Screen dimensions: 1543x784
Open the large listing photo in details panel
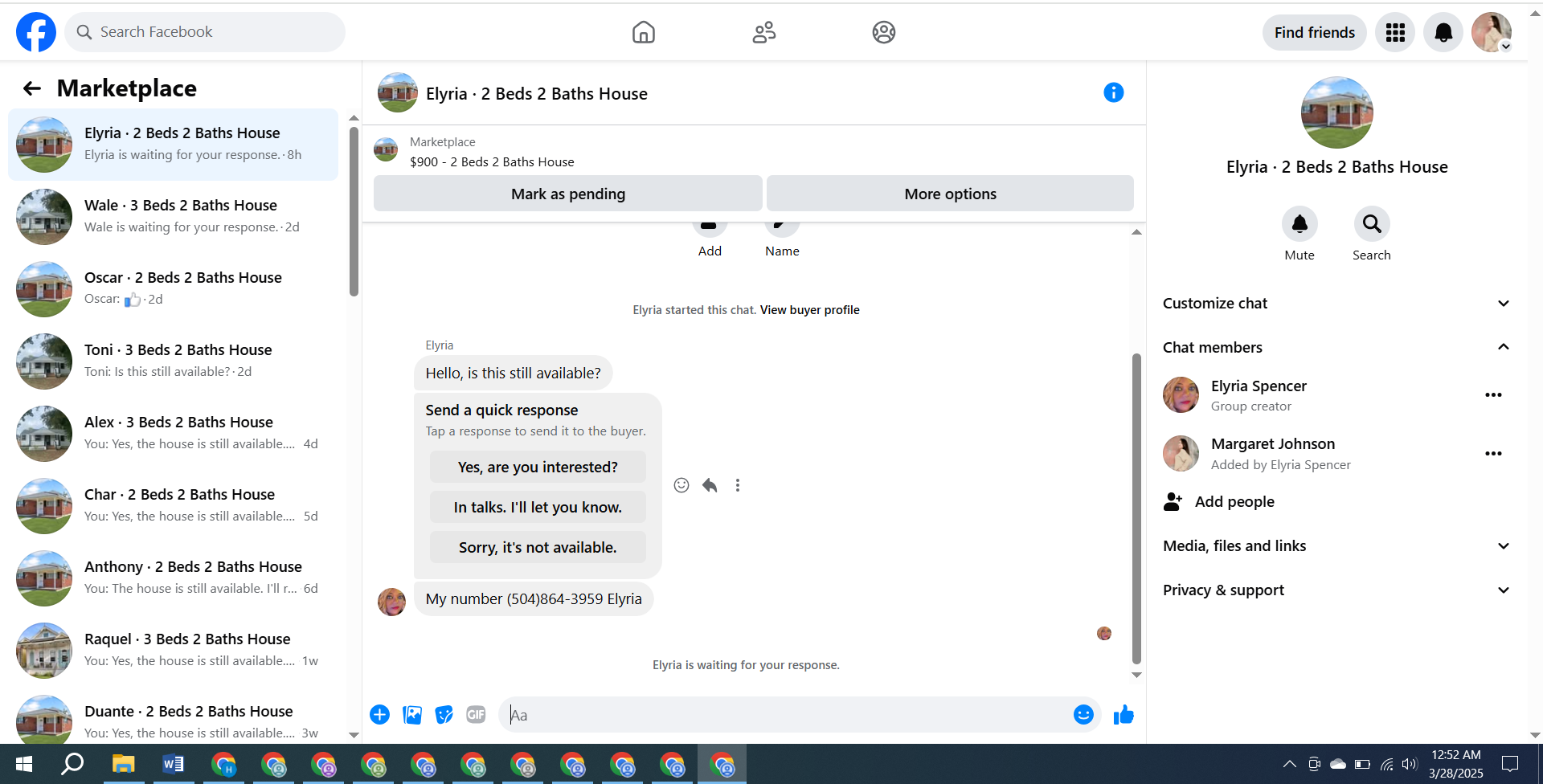pyautogui.click(x=1337, y=112)
